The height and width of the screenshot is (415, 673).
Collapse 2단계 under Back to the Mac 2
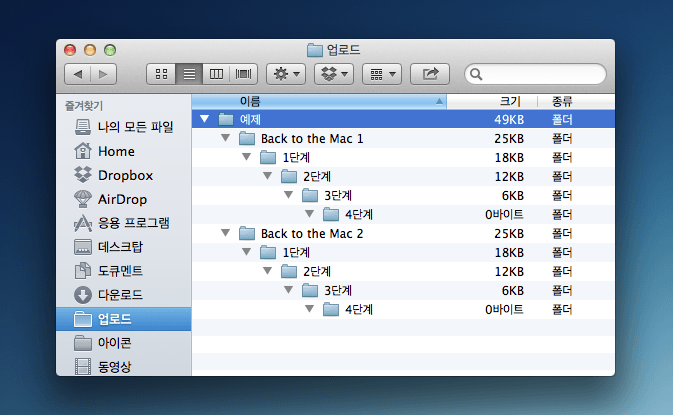pyautogui.click(x=268, y=271)
